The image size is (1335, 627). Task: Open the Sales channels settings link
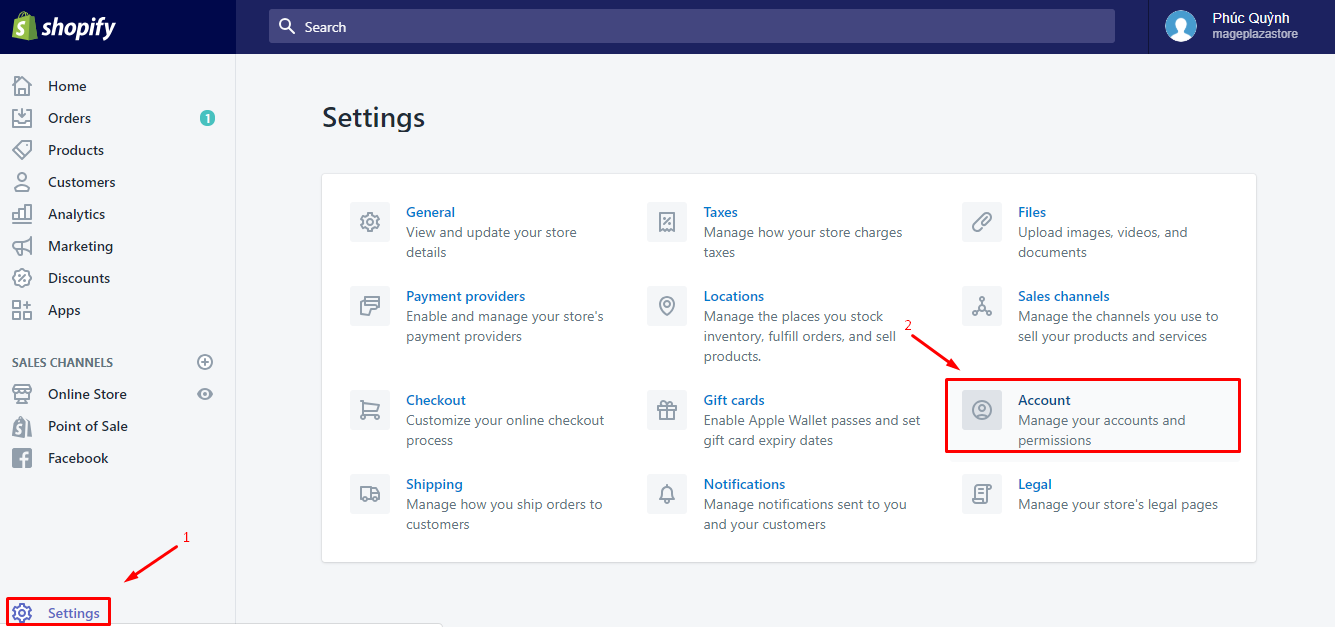tap(1063, 296)
